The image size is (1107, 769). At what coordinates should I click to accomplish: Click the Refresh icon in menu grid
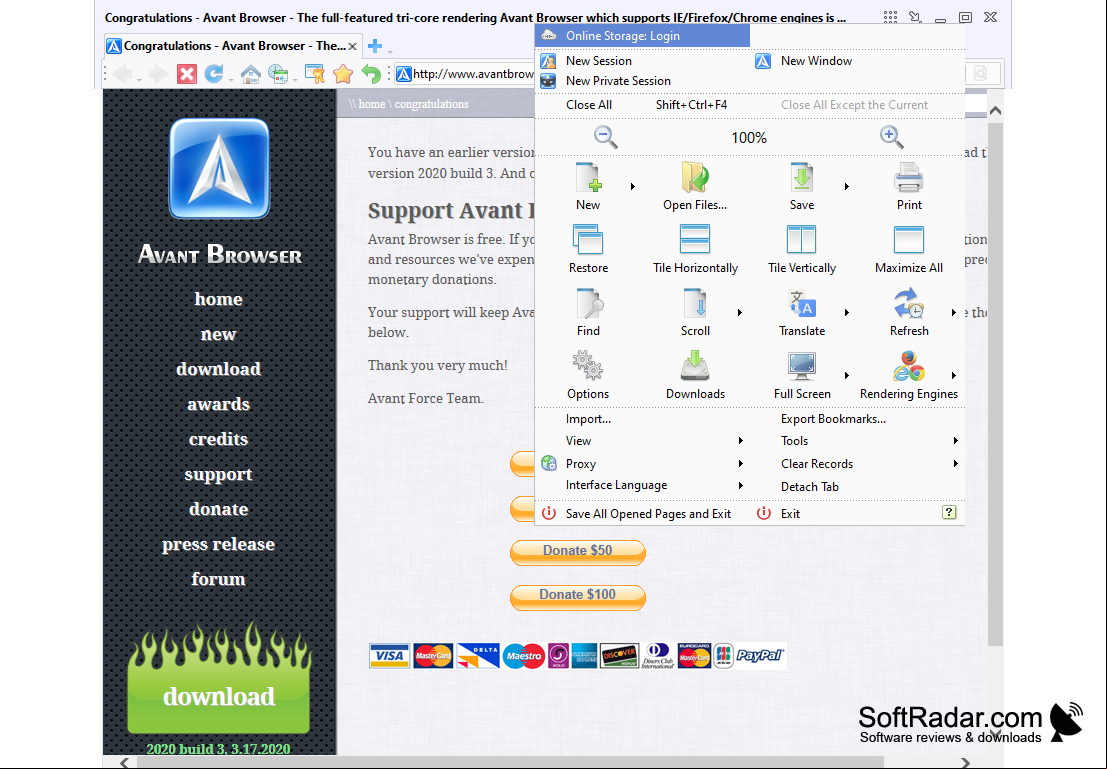909,303
